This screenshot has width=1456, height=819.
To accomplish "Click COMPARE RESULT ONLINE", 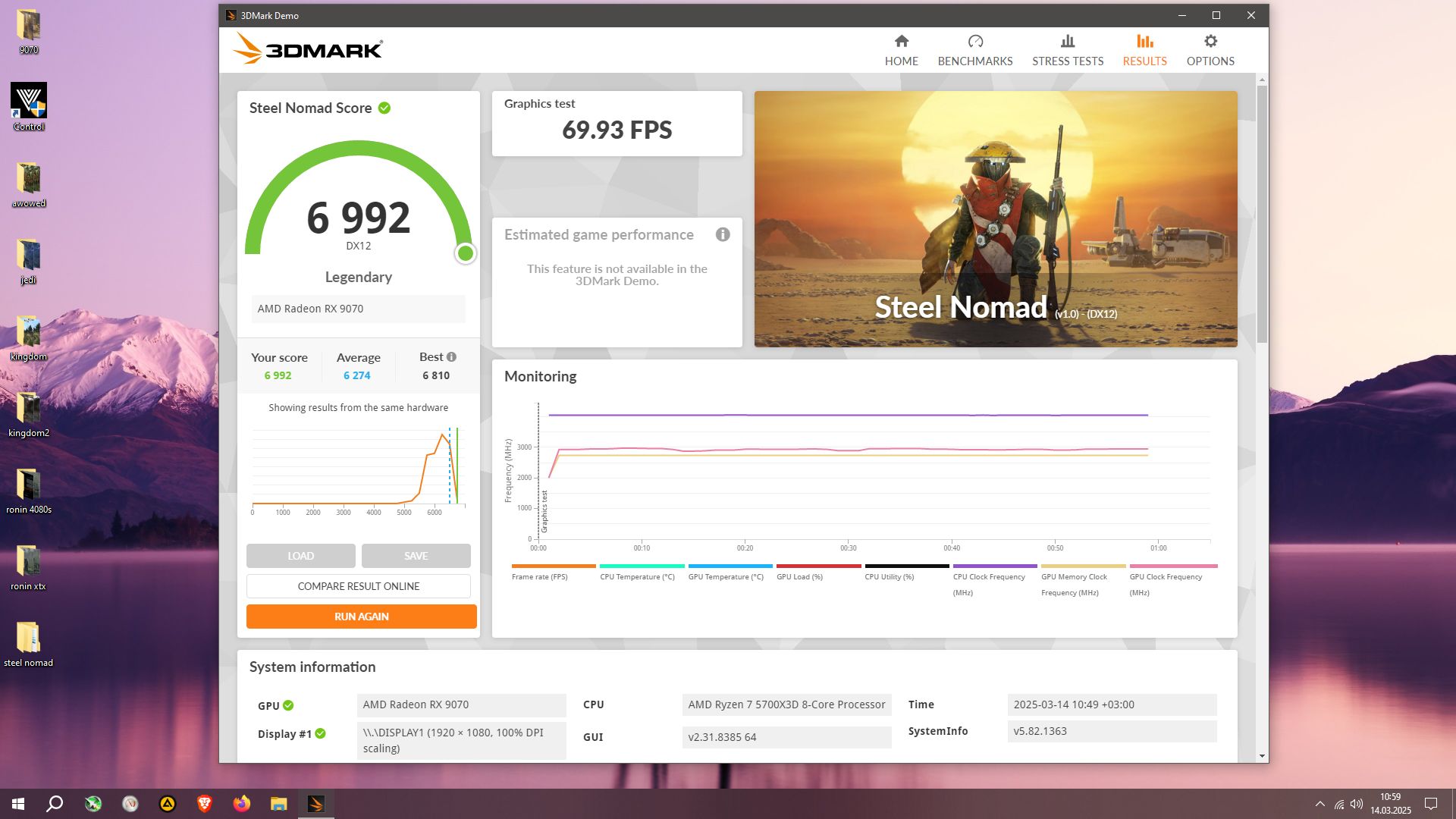I will 358,586.
